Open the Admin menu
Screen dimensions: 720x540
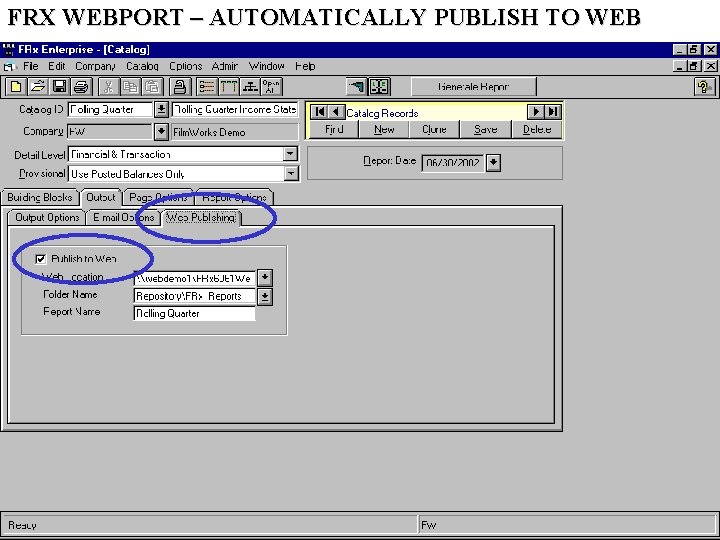click(x=225, y=66)
